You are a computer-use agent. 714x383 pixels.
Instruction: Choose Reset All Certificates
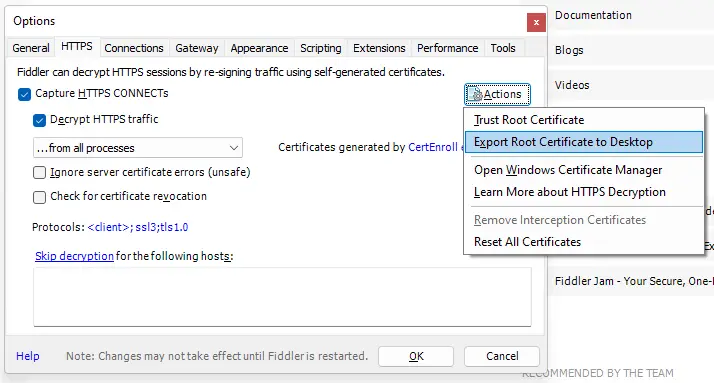[x=584, y=242]
